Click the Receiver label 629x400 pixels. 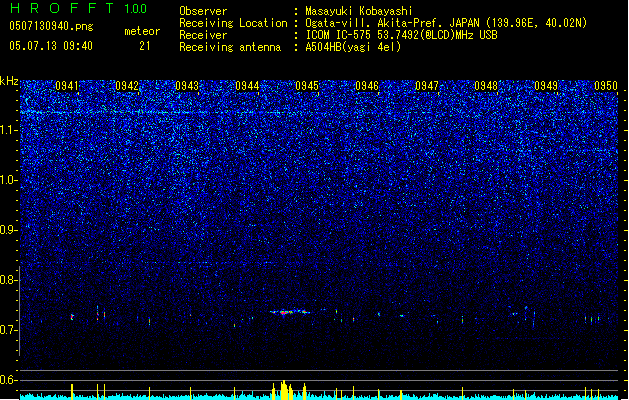(203, 35)
